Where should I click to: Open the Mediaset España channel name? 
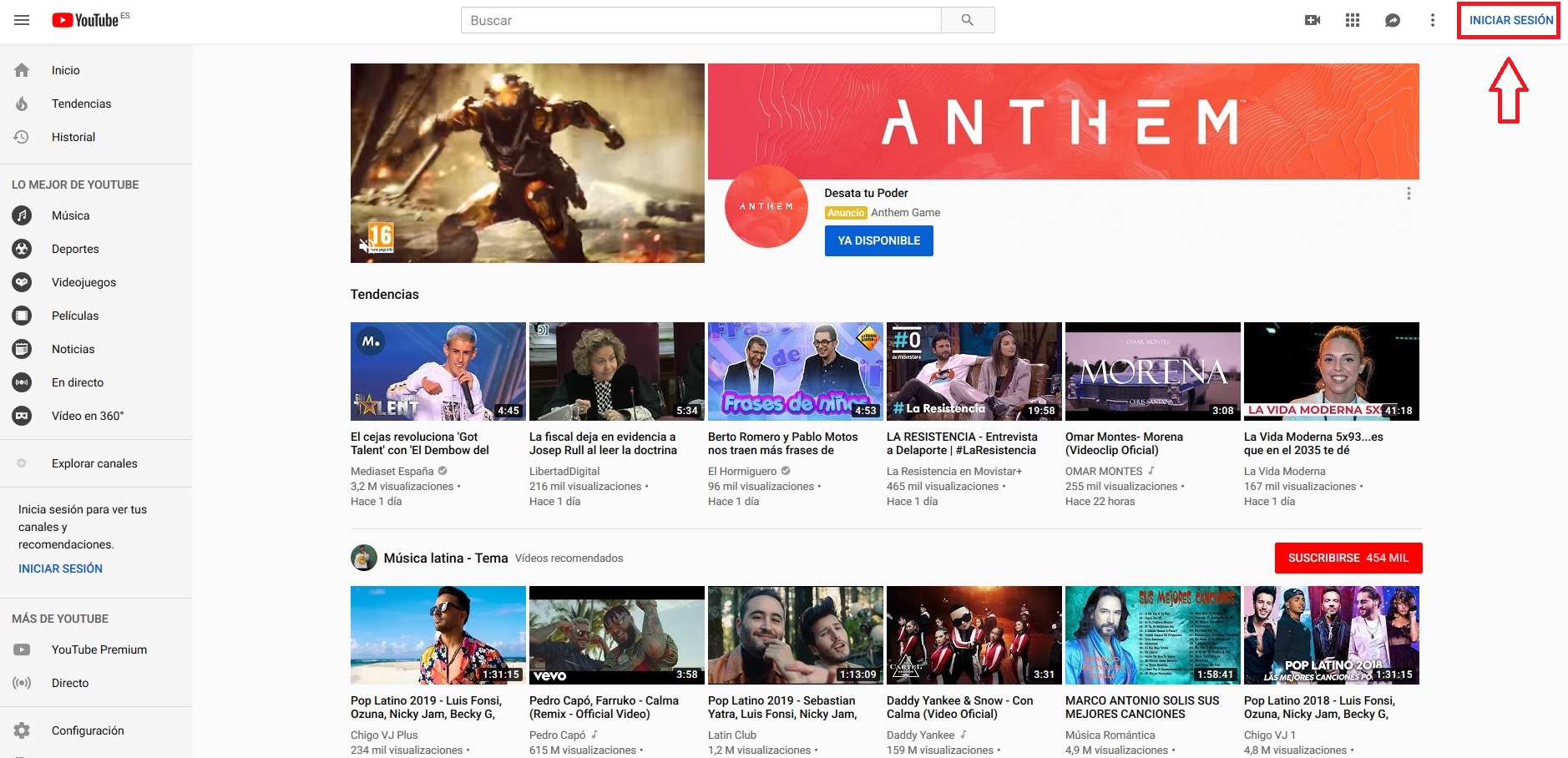[392, 471]
